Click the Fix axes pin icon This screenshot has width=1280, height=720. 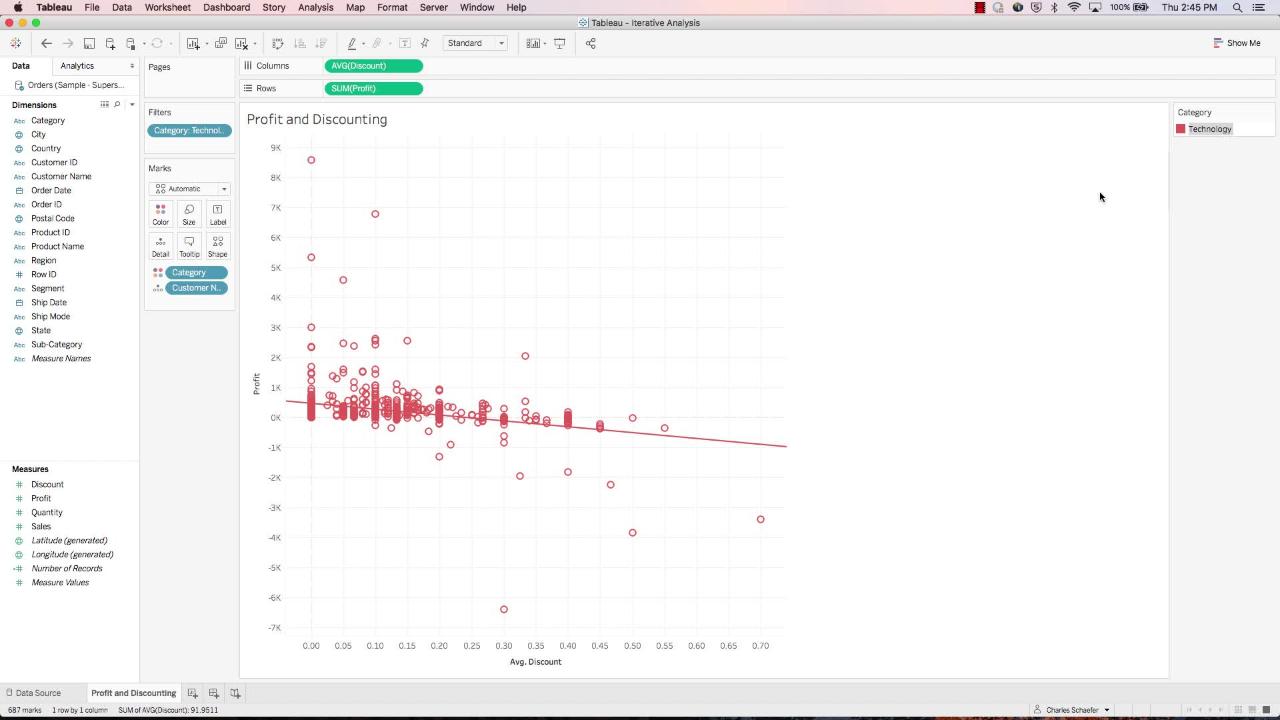pyautogui.click(x=425, y=43)
